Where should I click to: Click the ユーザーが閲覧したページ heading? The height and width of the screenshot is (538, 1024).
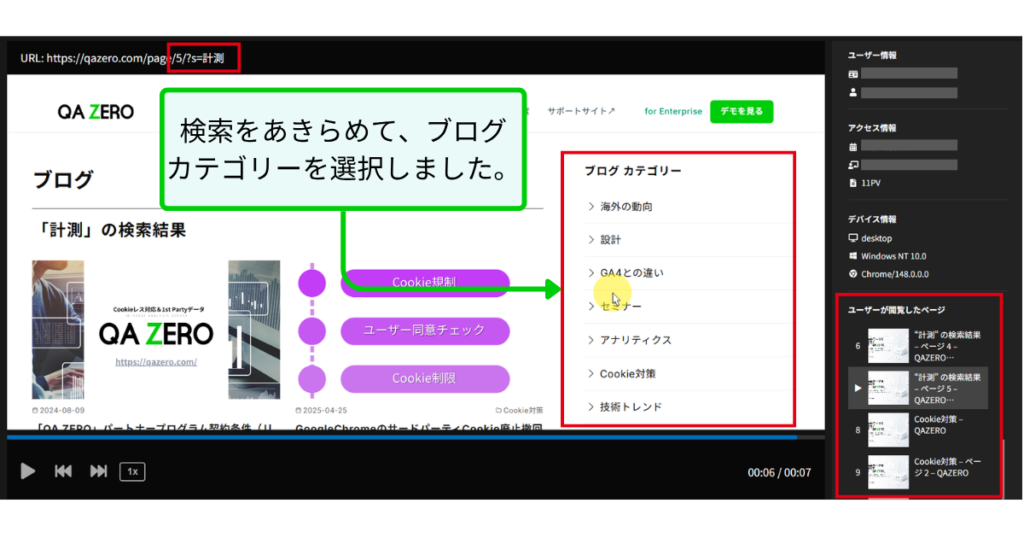[x=896, y=310]
